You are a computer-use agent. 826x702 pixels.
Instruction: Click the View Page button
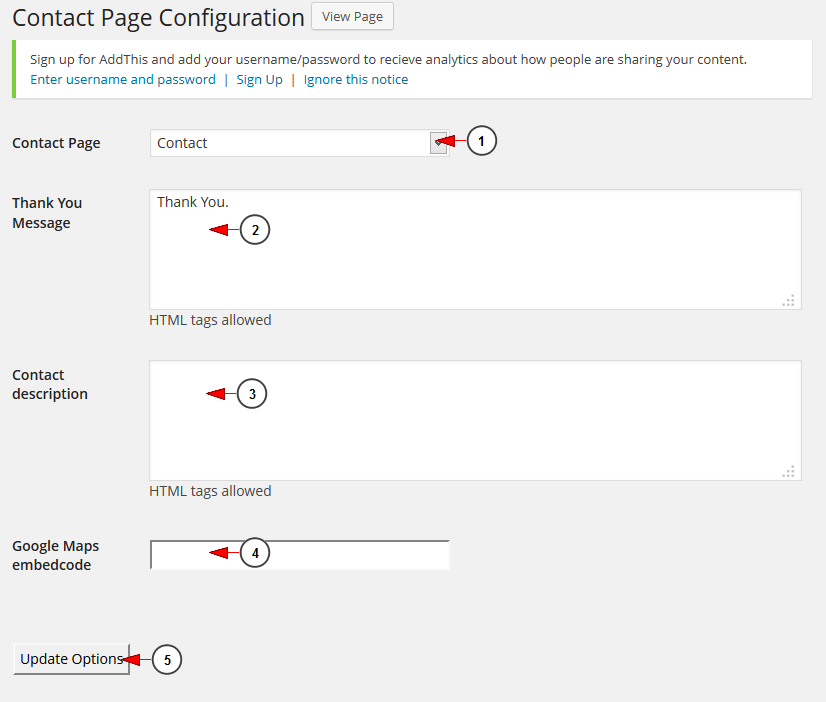click(352, 16)
